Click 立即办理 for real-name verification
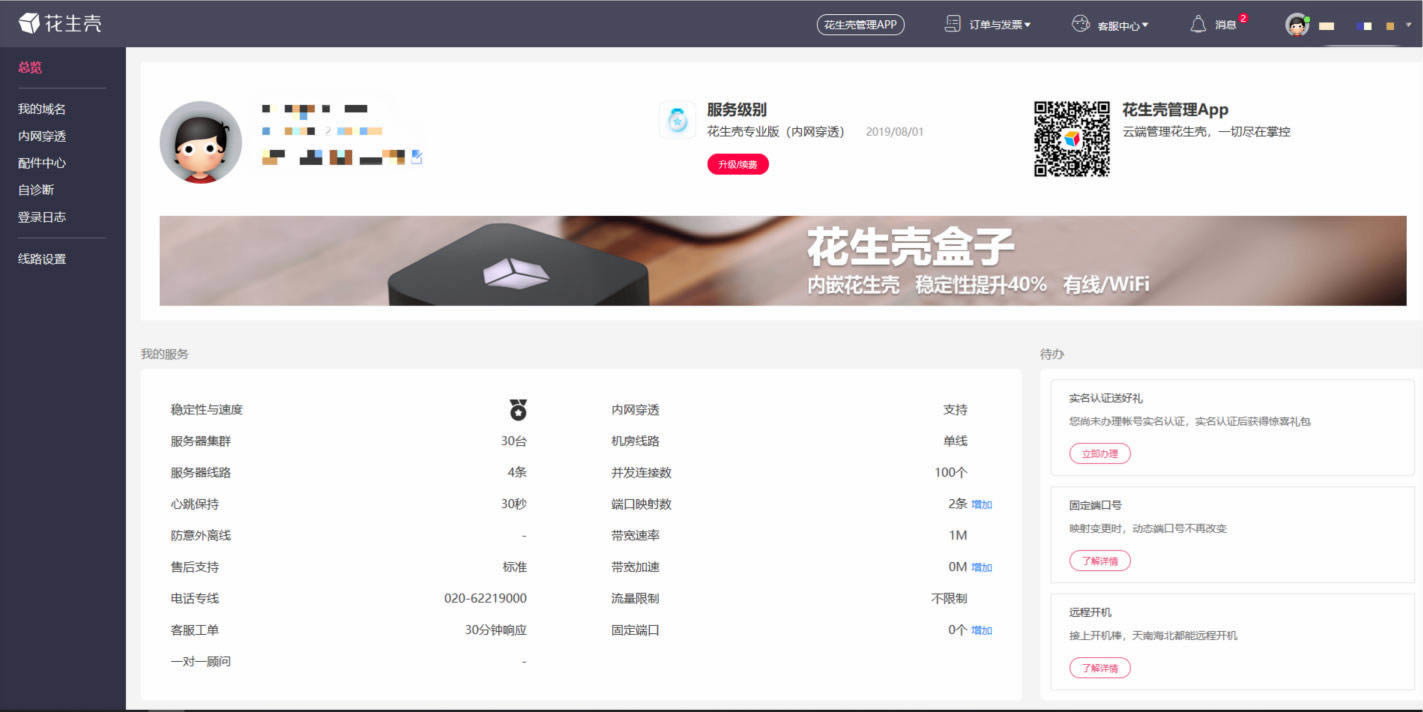Screen dimensions: 1423x712 (x=1100, y=454)
